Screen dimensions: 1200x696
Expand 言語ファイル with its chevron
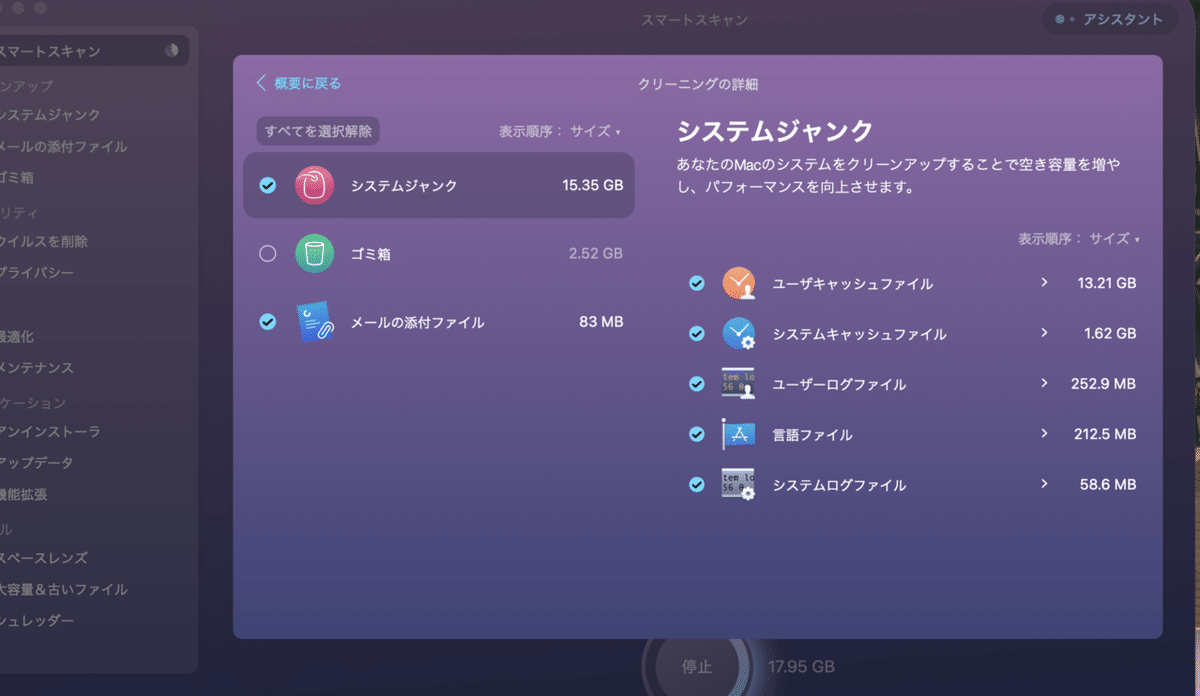(1044, 434)
